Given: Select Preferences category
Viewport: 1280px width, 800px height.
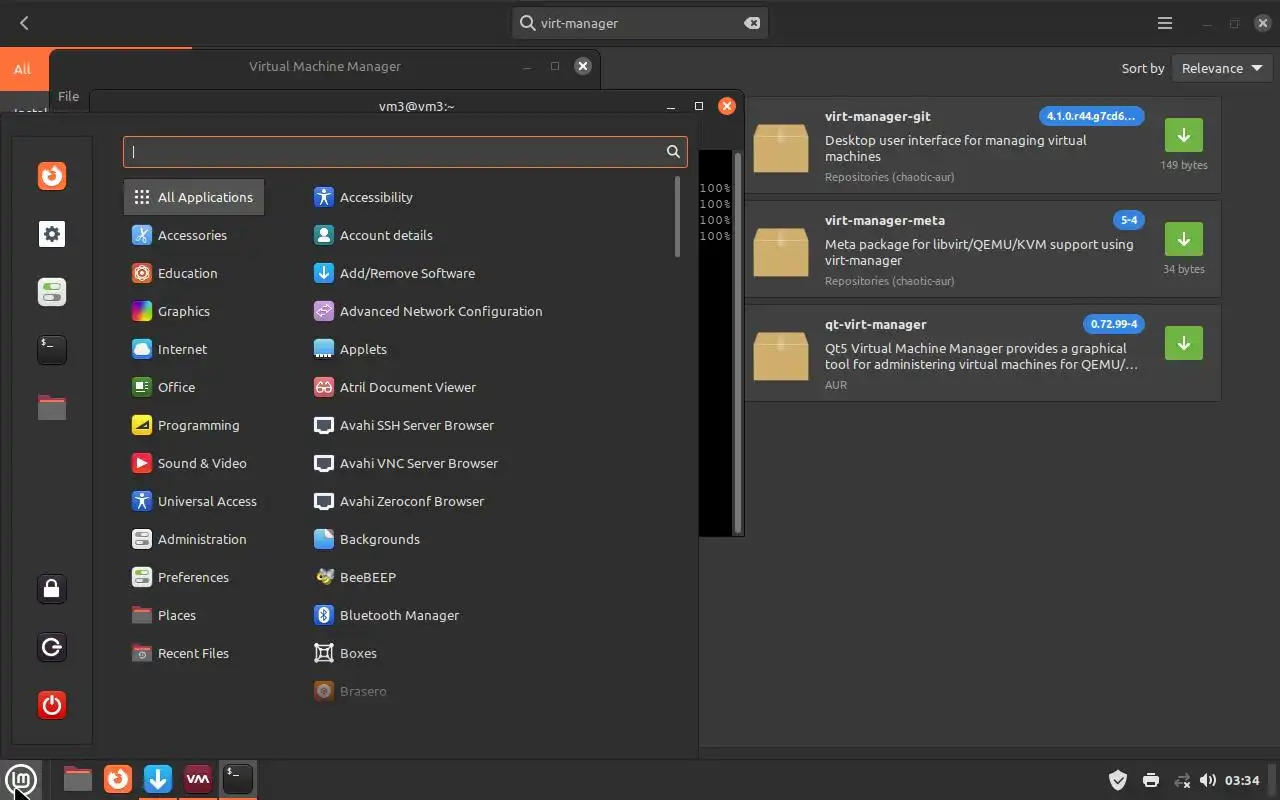Looking at the screenshot, I should 194,577.
